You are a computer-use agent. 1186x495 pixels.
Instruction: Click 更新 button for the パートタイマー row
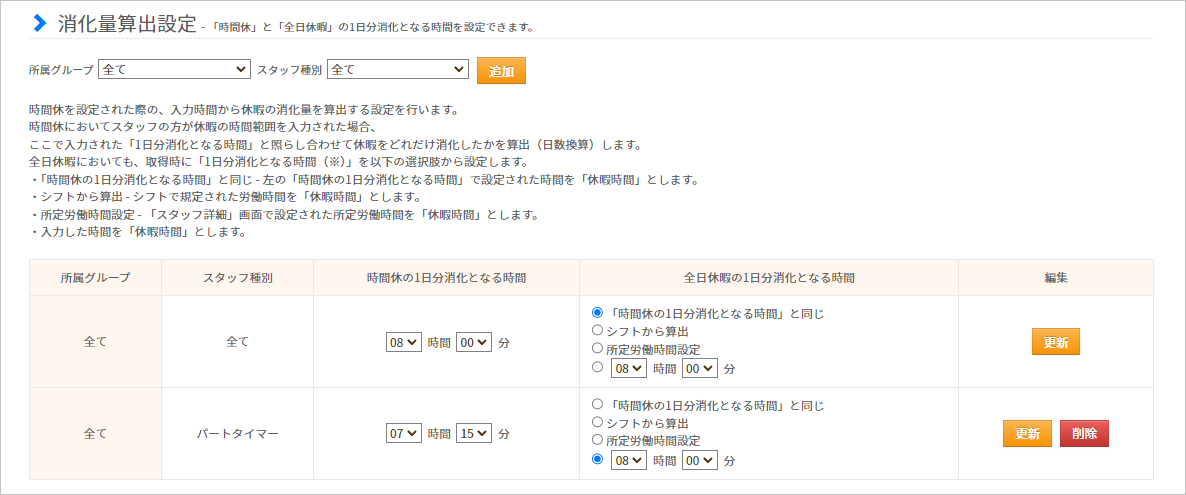(x=1027, y=434)
